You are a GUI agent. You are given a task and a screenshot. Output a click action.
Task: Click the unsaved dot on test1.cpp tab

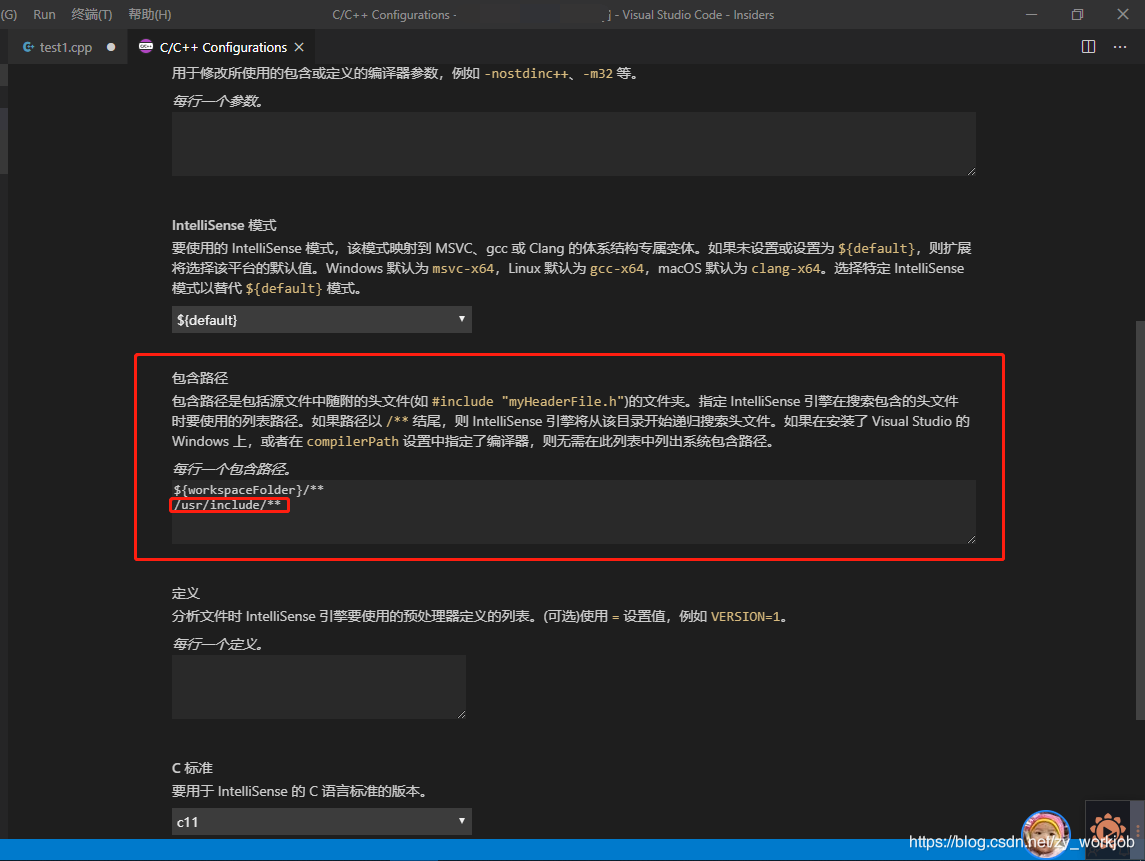tap(111, 47)
